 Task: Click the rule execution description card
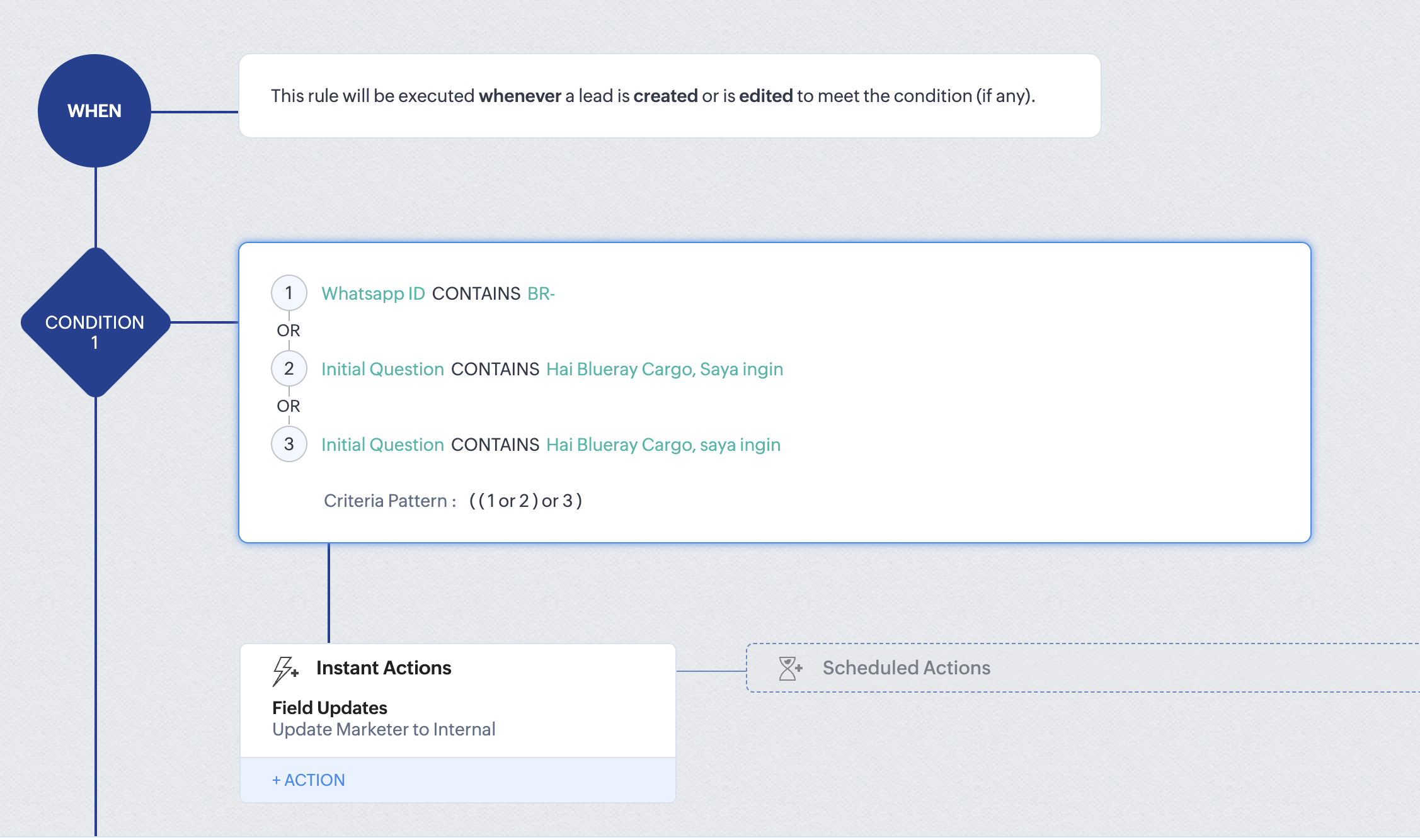pyautogui.click(x=669, y=96)
